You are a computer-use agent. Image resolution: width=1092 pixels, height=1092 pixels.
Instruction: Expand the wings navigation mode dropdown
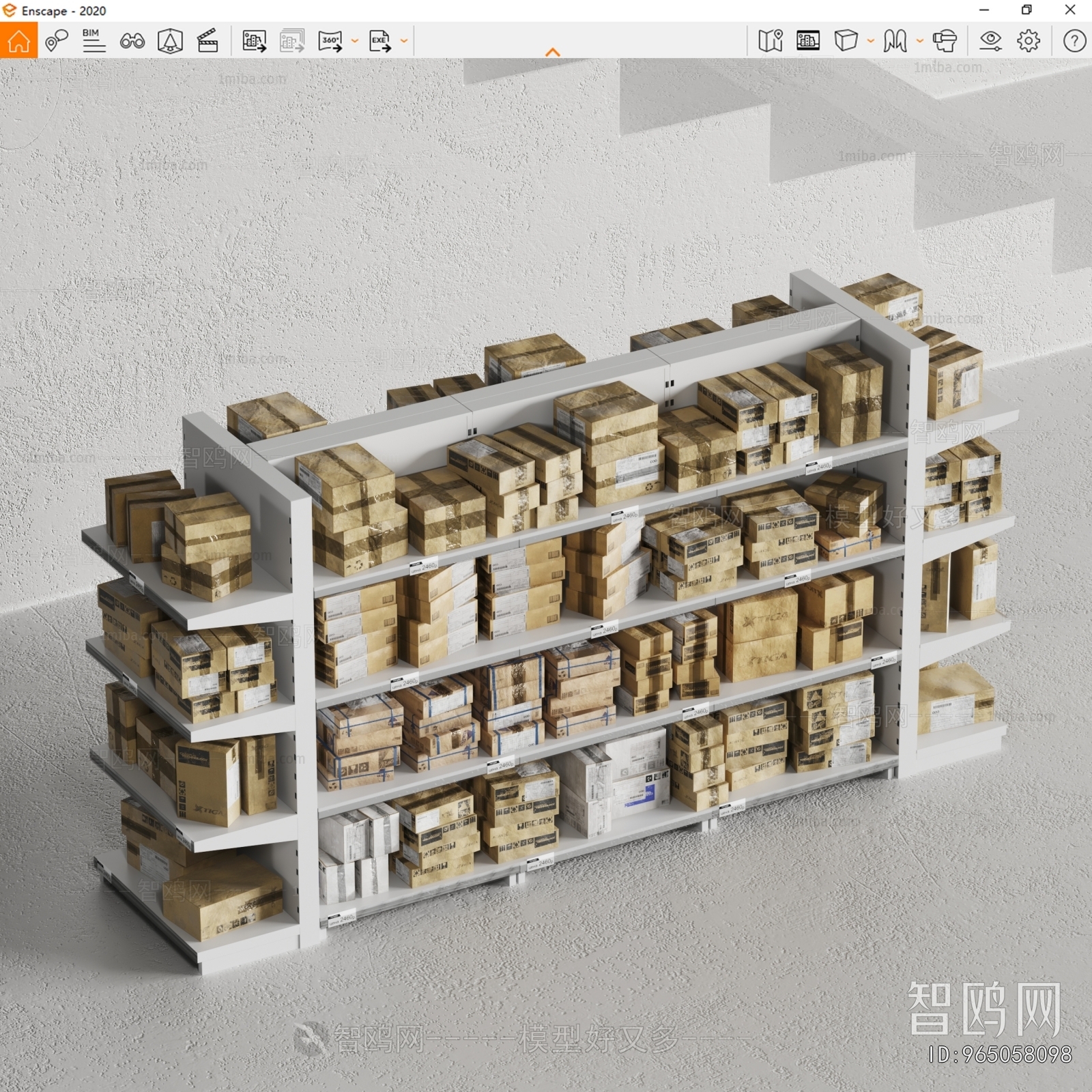pos(920,41)
